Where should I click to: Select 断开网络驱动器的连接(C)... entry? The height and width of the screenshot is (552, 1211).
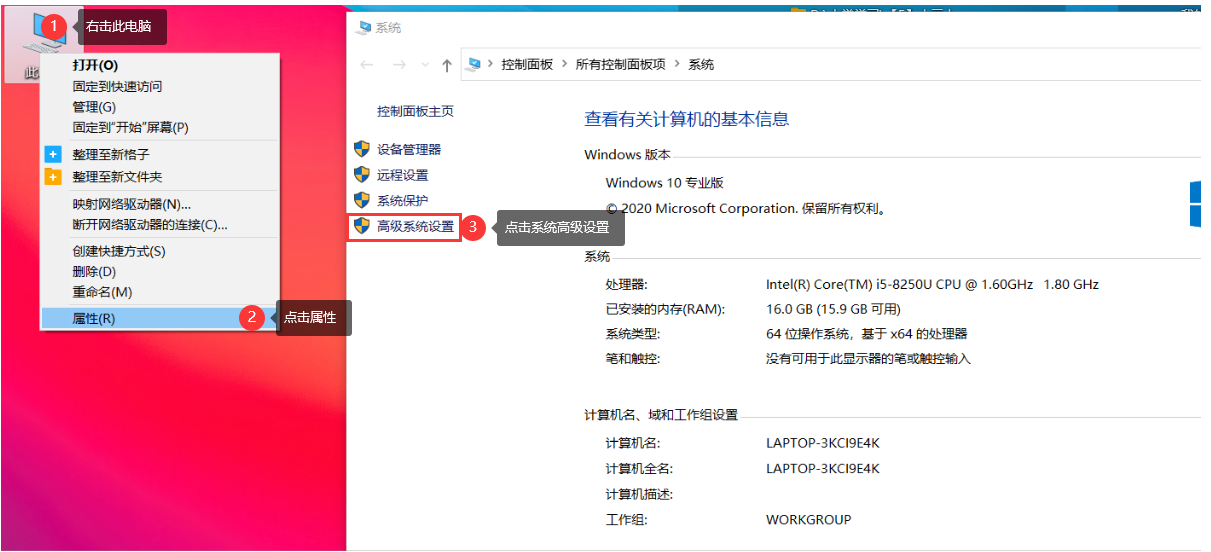point(159,224)
